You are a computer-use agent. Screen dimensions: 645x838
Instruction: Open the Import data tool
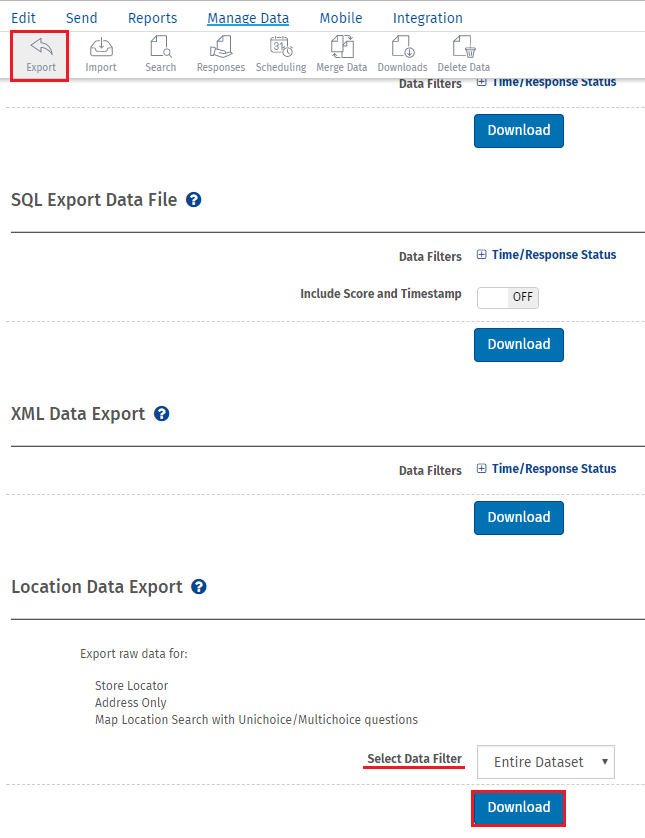pyautogui.click(x=101, y=54)
